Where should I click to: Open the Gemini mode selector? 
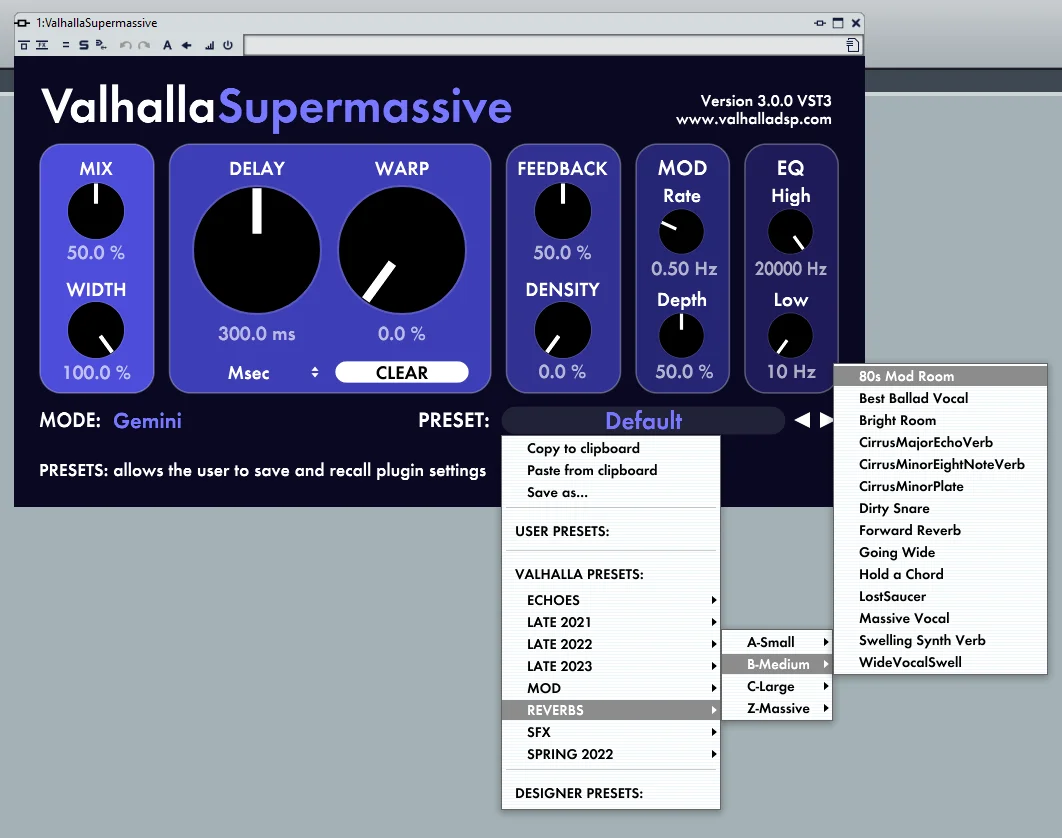(148, 421)
